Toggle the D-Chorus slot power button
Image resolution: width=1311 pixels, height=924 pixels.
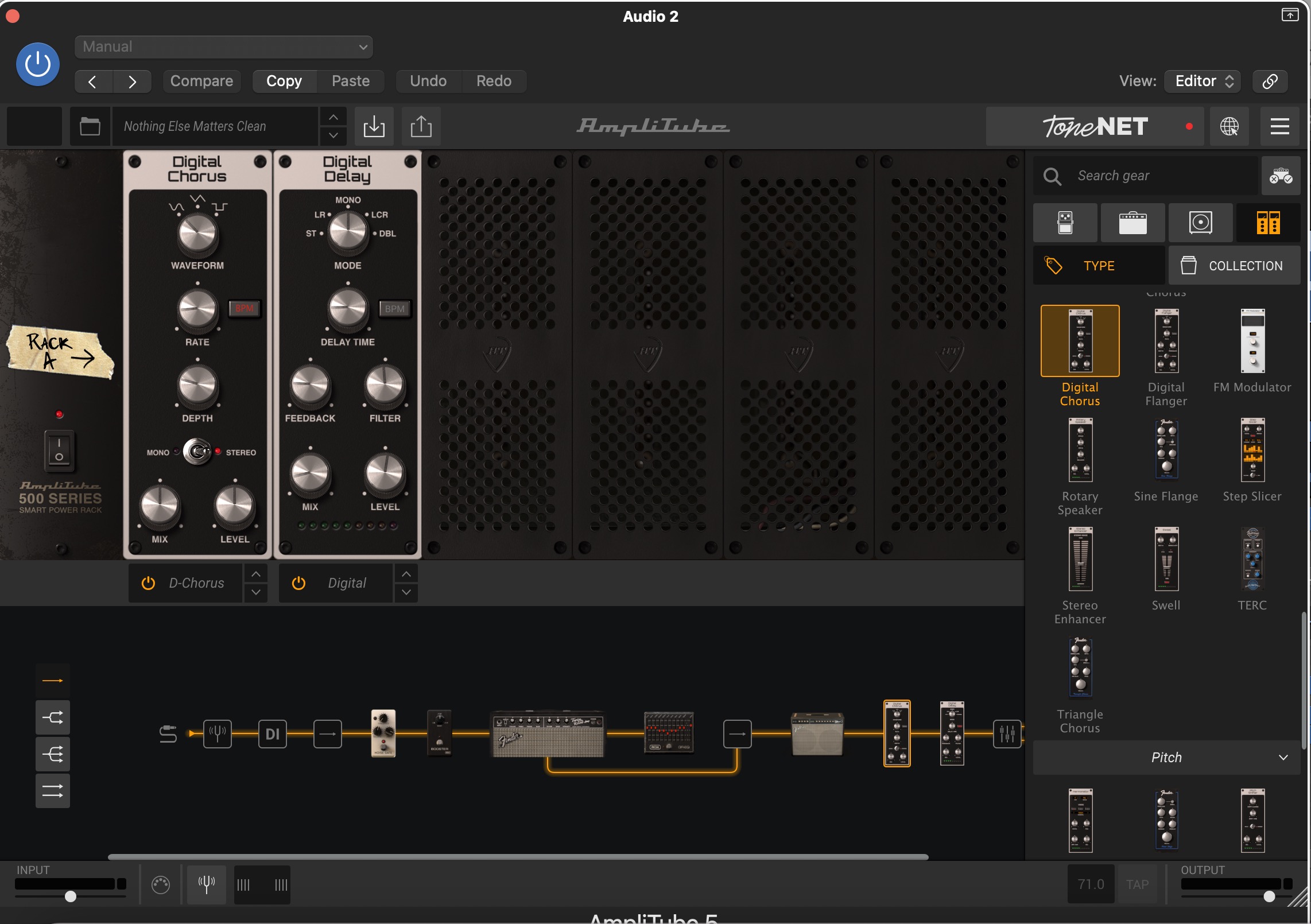click(148, 583)
